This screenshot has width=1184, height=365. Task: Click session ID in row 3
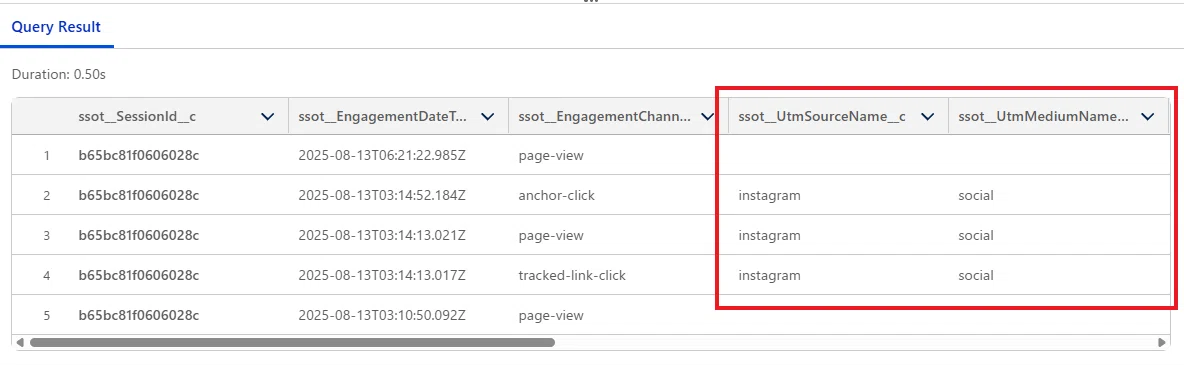(x=138, y=235)
